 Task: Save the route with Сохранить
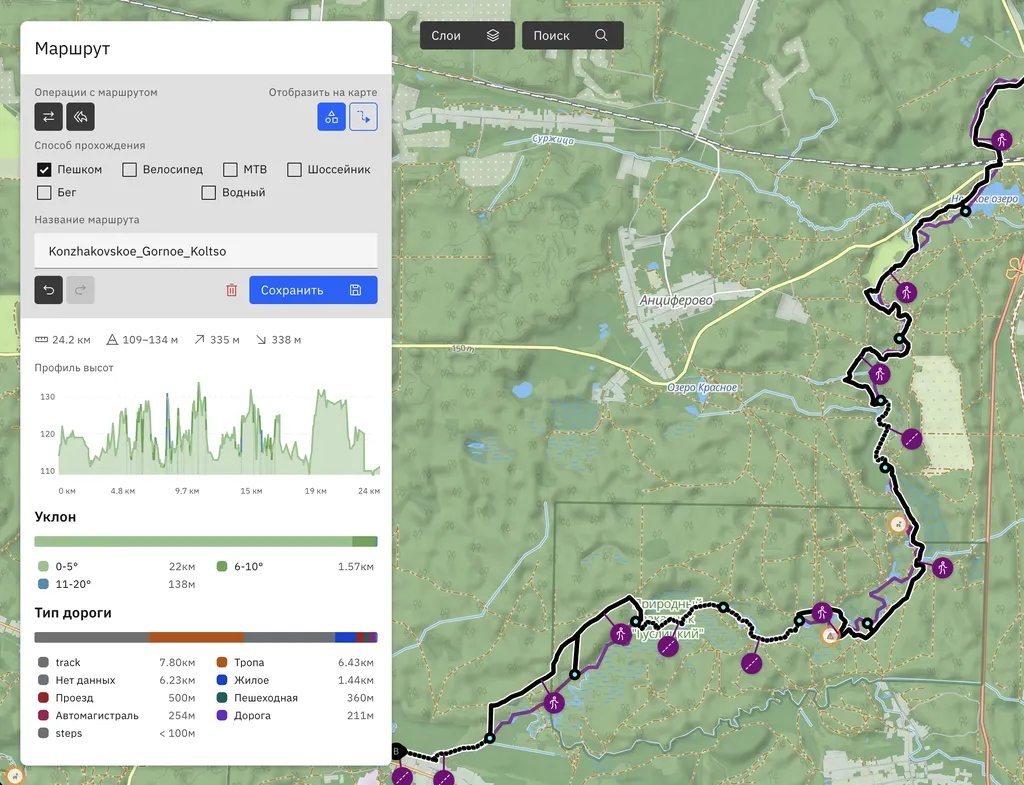click(x=312, y=290)
